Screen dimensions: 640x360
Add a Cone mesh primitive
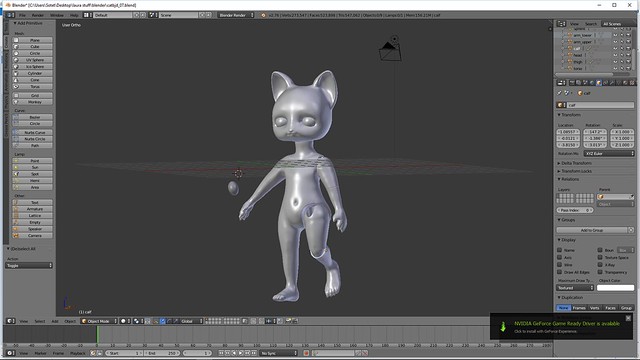(x=32, y=80)
